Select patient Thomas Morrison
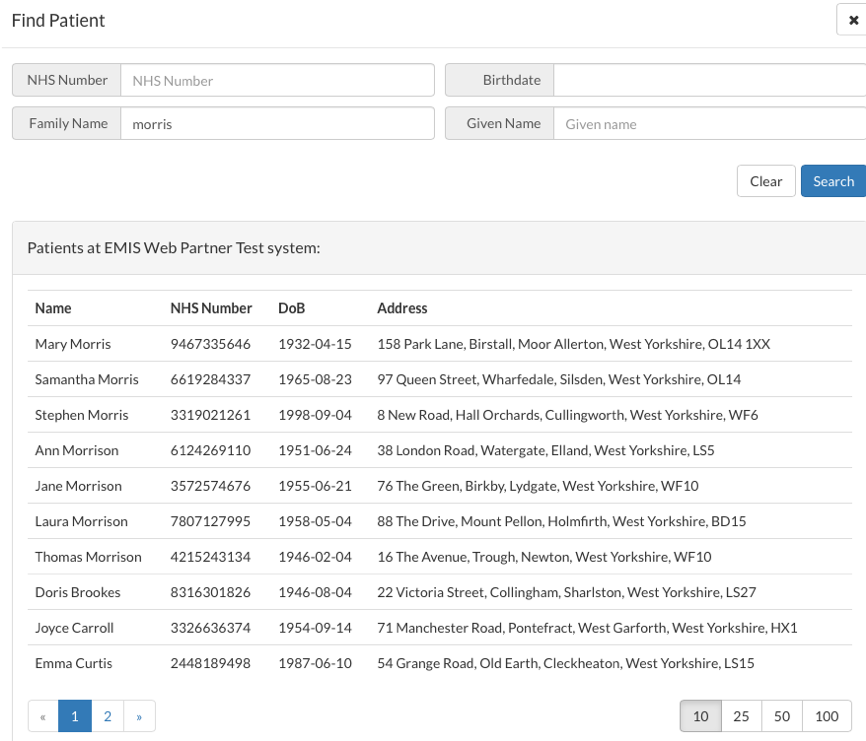The height and width of the screenshot is (741, 866). coord(88,557)
